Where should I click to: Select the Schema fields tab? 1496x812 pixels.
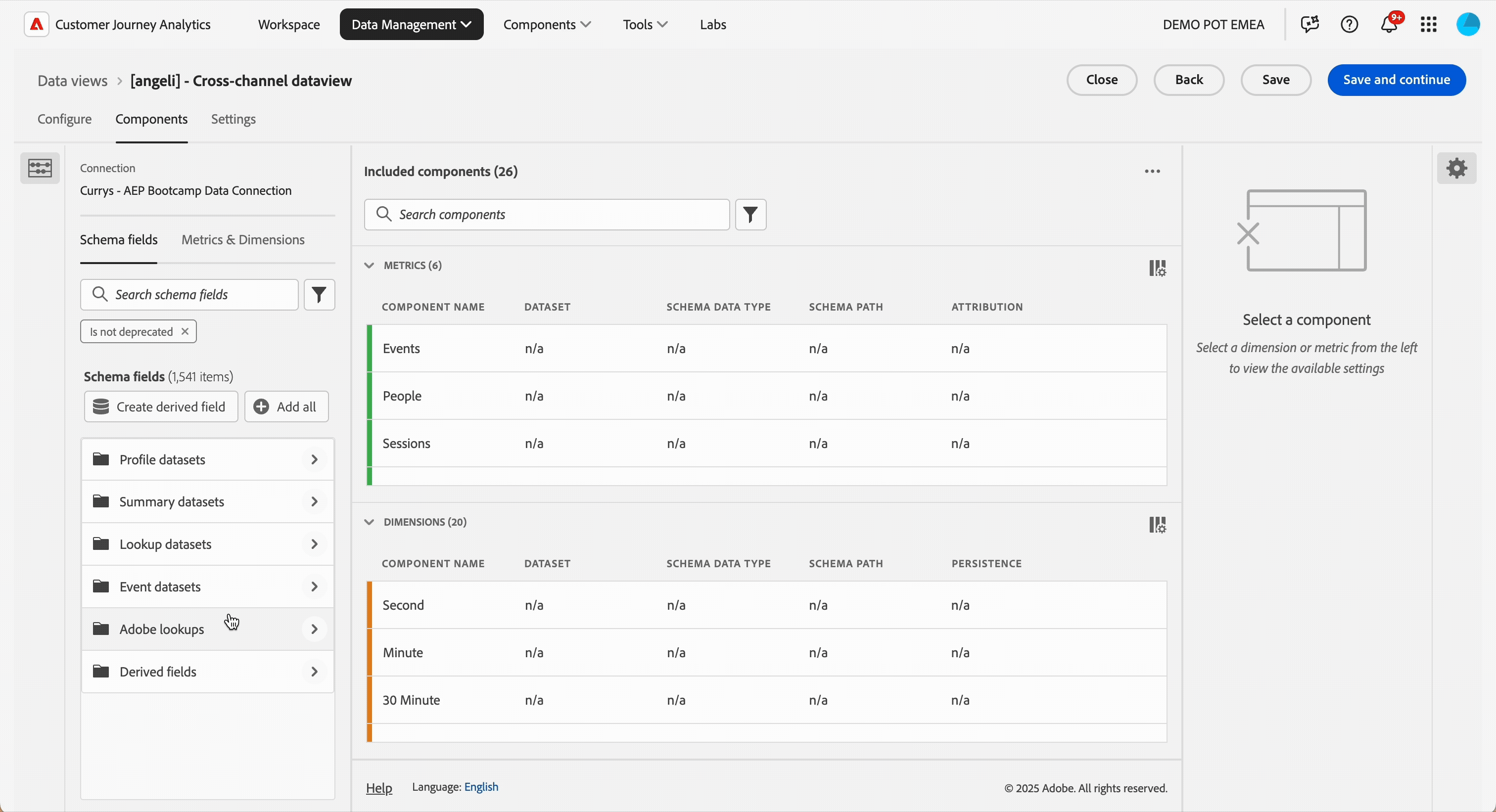coord(118,240)
